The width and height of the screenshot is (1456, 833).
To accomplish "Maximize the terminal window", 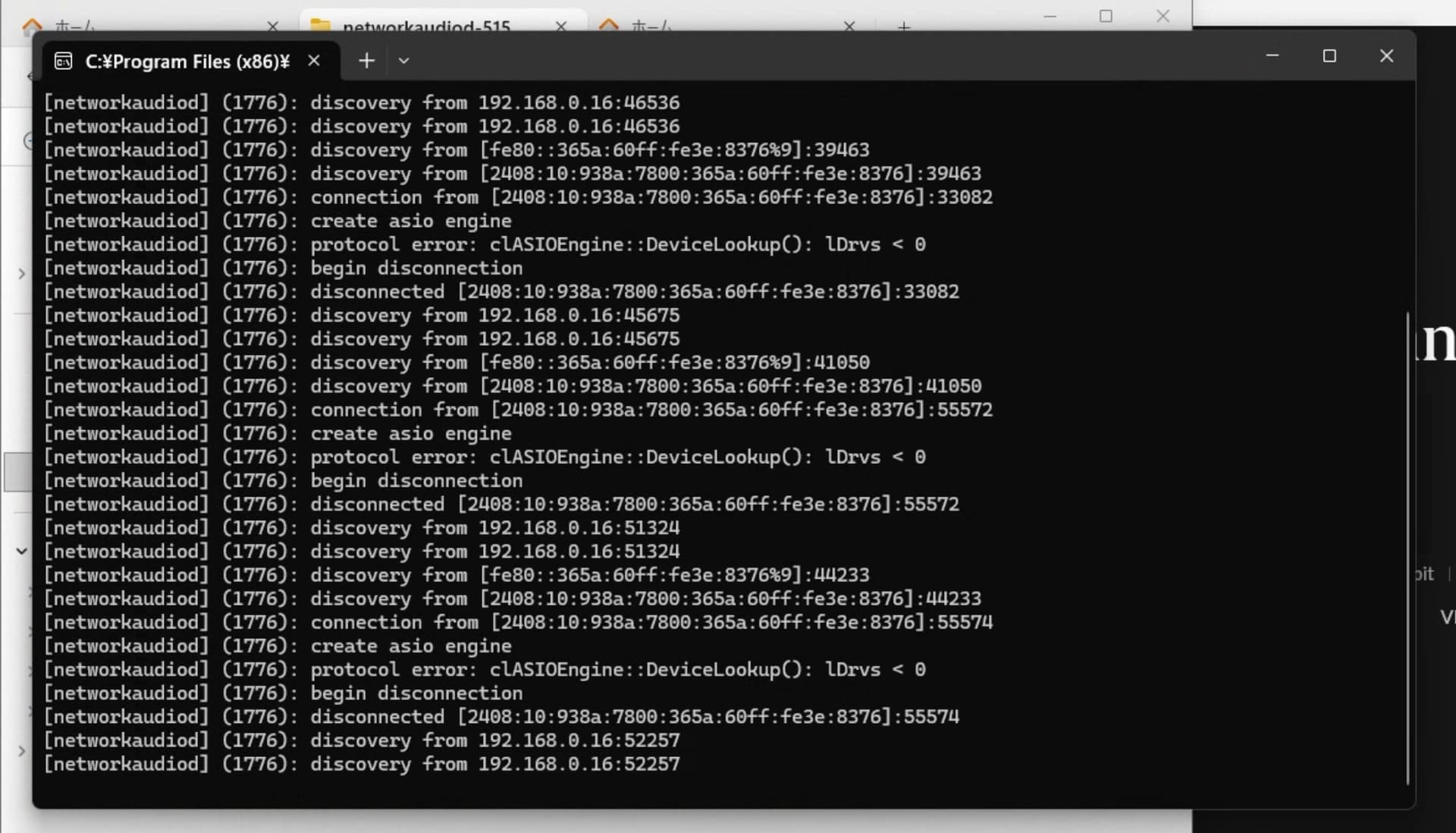I will 1329,56.
